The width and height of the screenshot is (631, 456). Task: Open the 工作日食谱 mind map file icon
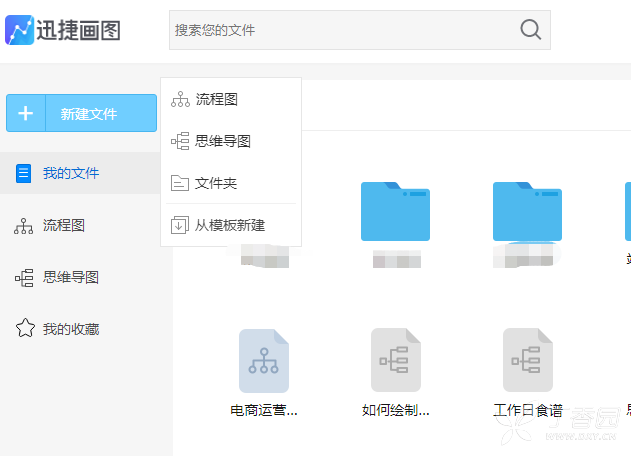coord(528,360)
